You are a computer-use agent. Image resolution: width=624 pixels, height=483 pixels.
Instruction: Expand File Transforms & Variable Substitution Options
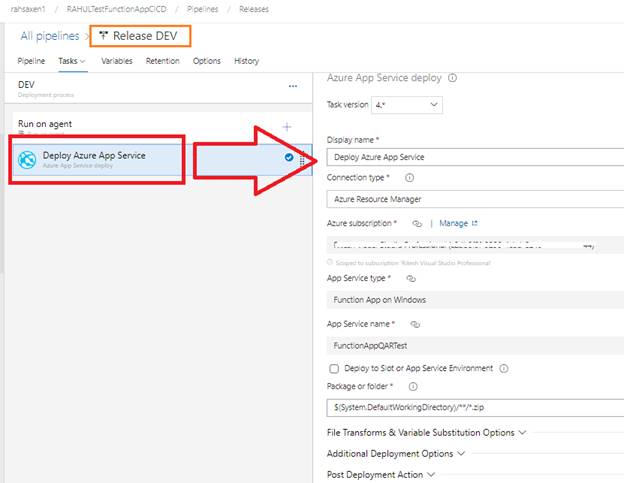(x=427, y=432)
